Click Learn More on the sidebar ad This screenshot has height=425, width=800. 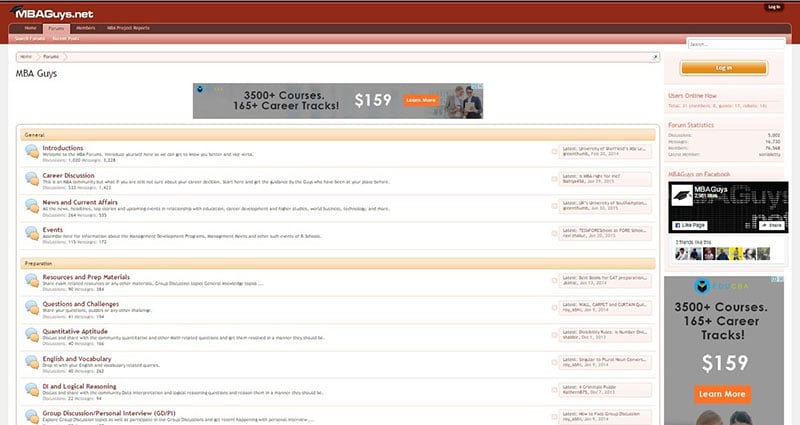pos(722,394)
